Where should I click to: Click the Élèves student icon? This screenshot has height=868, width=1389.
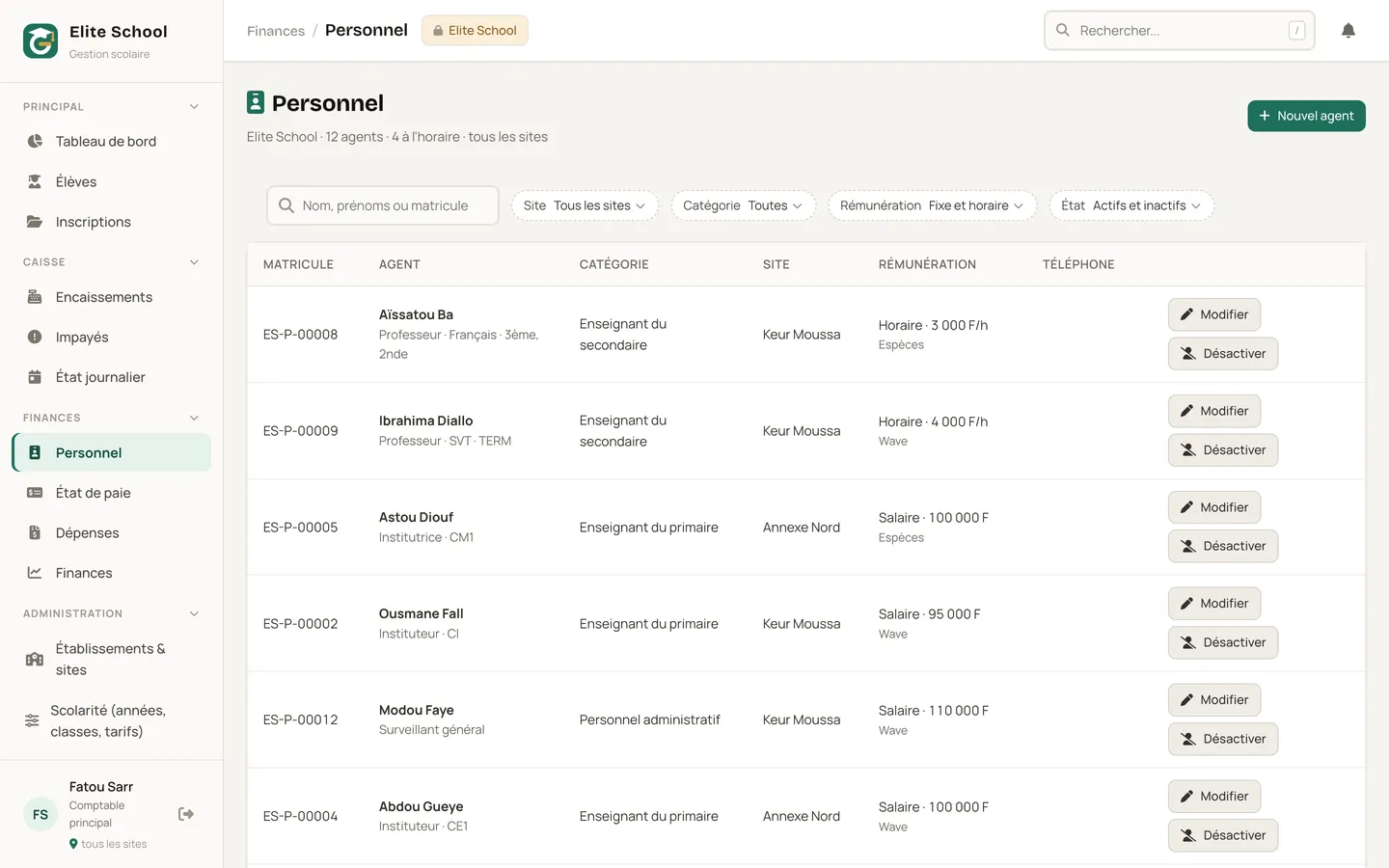pyautogui.click(x=35, y=181)
